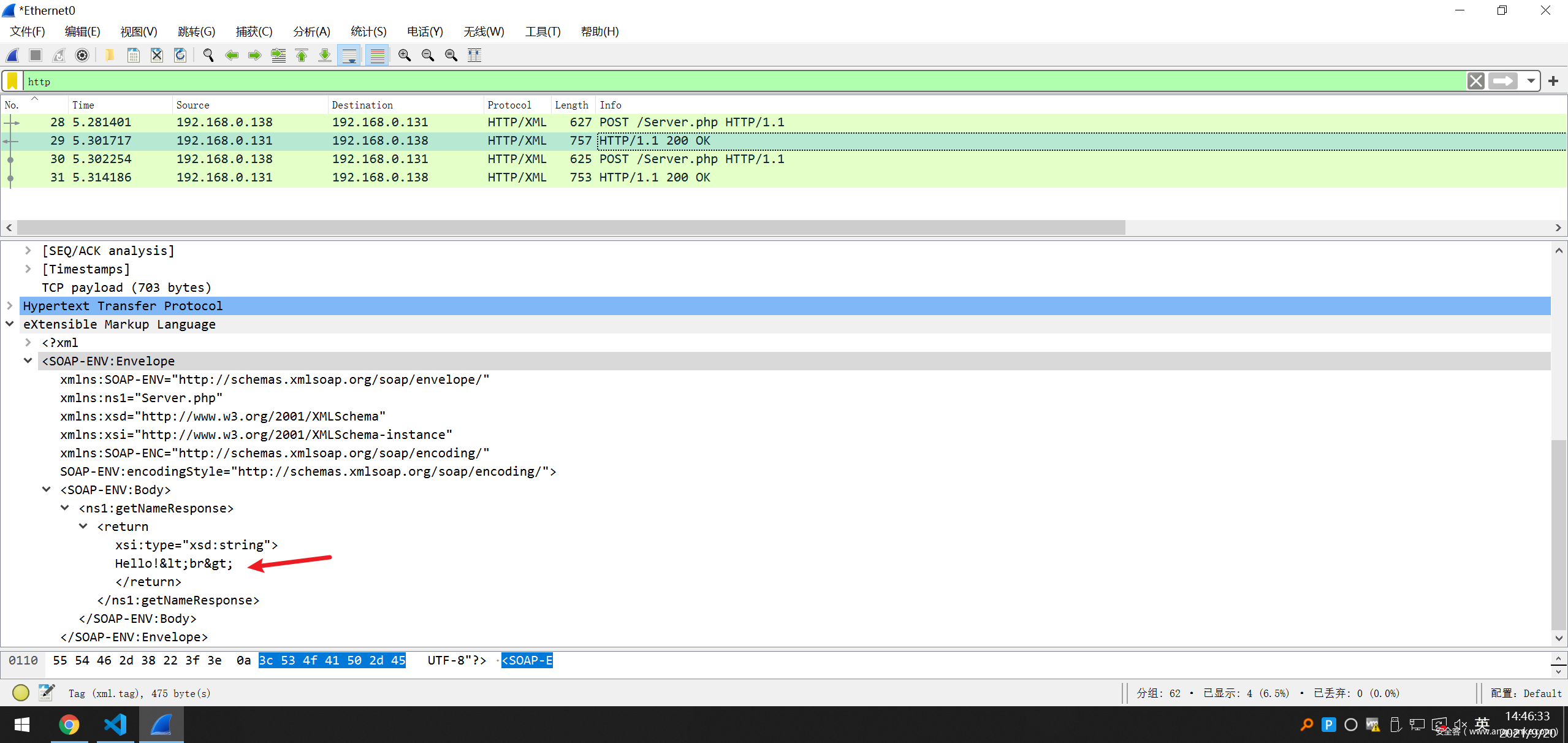Viewport: 1568px width, 743px height.
Task: Open the display filter history dropdown
Action: [1531, 81]
